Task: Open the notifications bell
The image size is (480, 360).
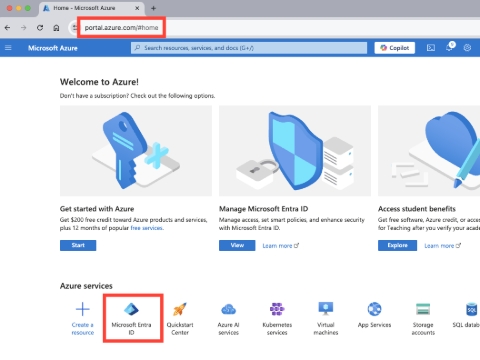Action: tap(449, 47)
